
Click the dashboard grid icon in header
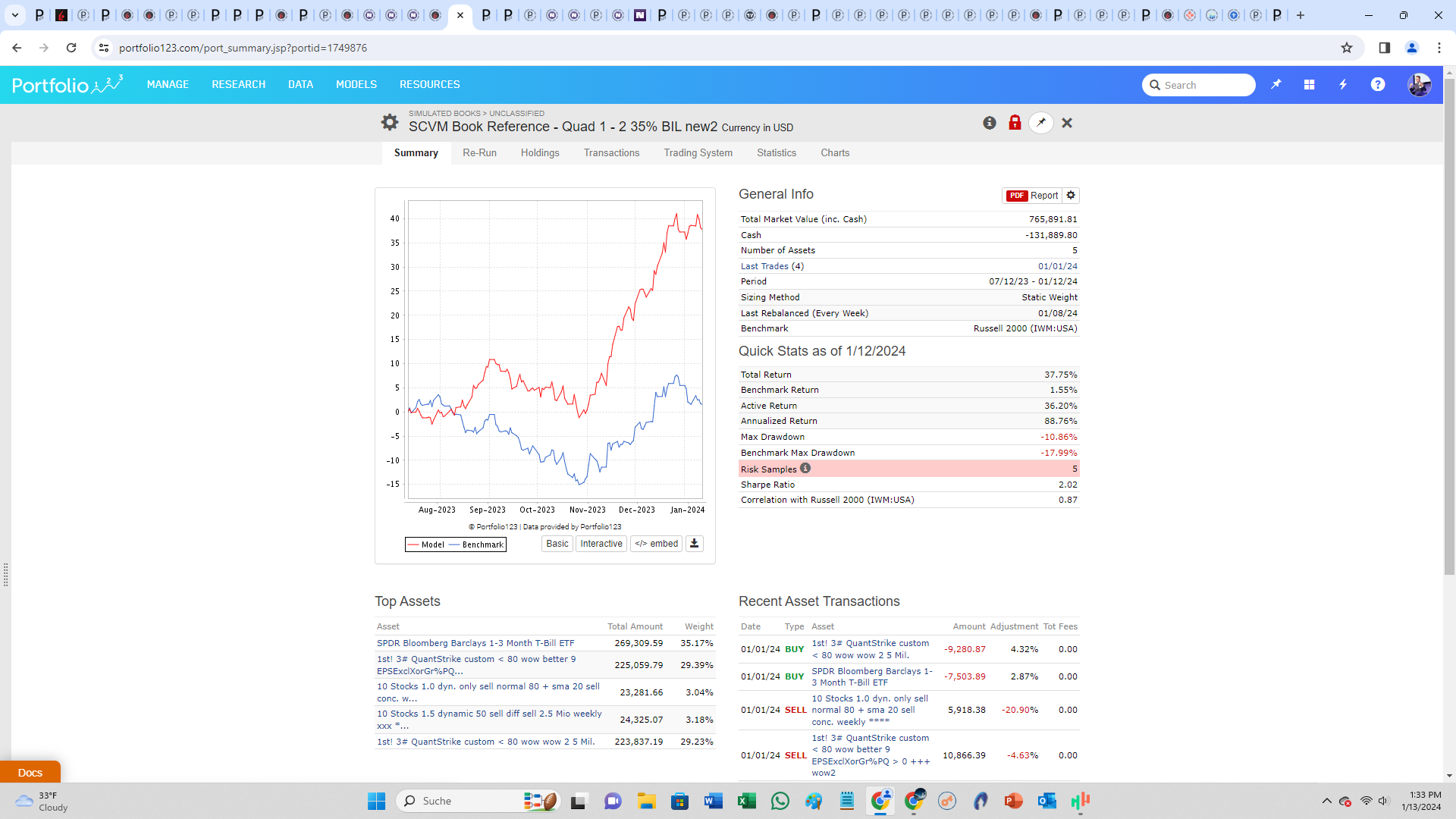(x=1309, y=85)
